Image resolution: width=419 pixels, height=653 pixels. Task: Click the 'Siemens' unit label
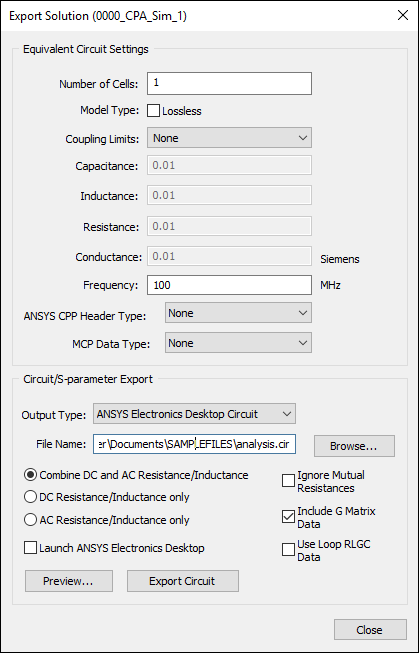(x=340, y=259)
